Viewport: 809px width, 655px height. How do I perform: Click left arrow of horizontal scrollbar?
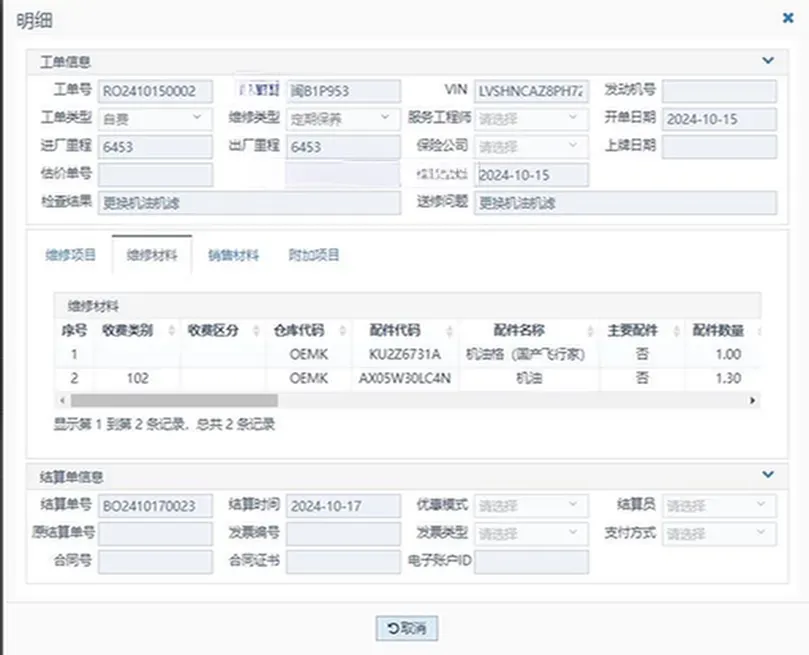(x=59, y=400)
